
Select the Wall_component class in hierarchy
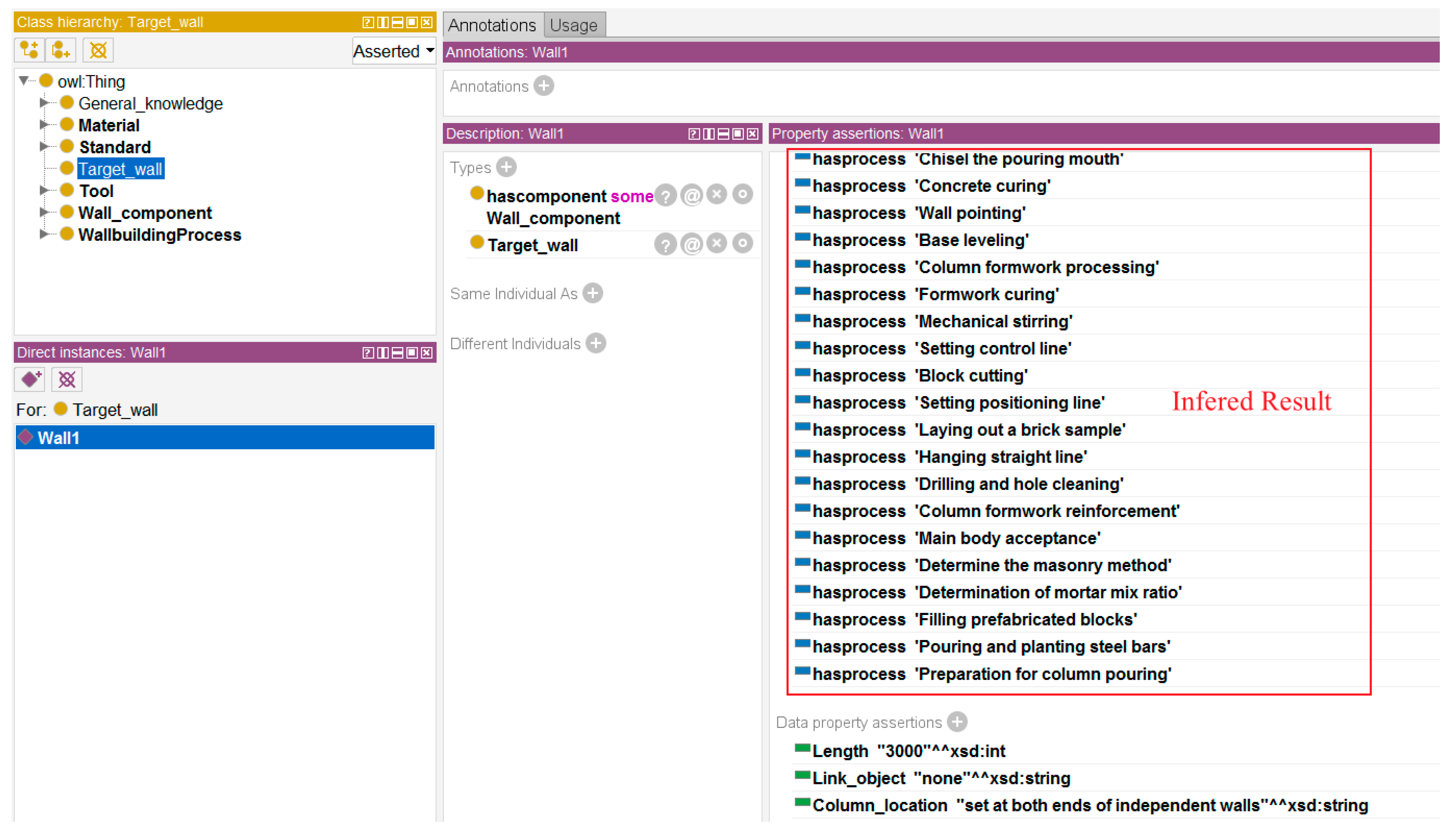(145, 213)
